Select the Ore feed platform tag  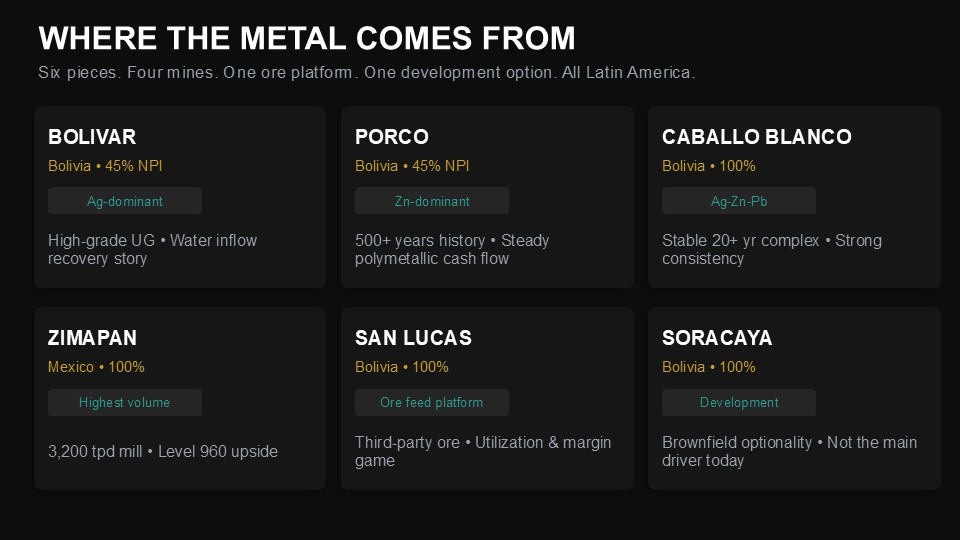coord(432,402)
